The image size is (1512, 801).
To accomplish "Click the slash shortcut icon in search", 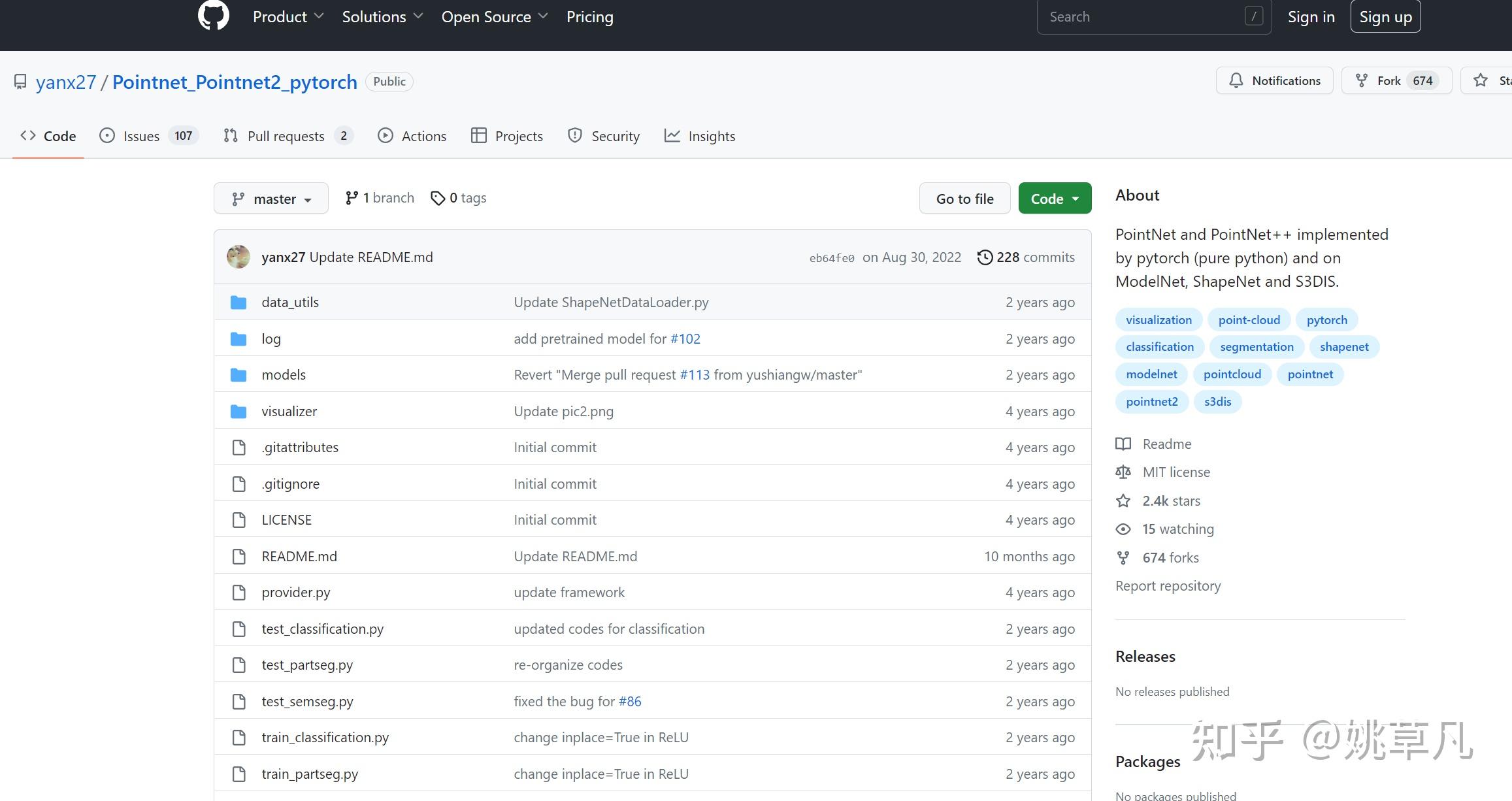I will 1253,16.
